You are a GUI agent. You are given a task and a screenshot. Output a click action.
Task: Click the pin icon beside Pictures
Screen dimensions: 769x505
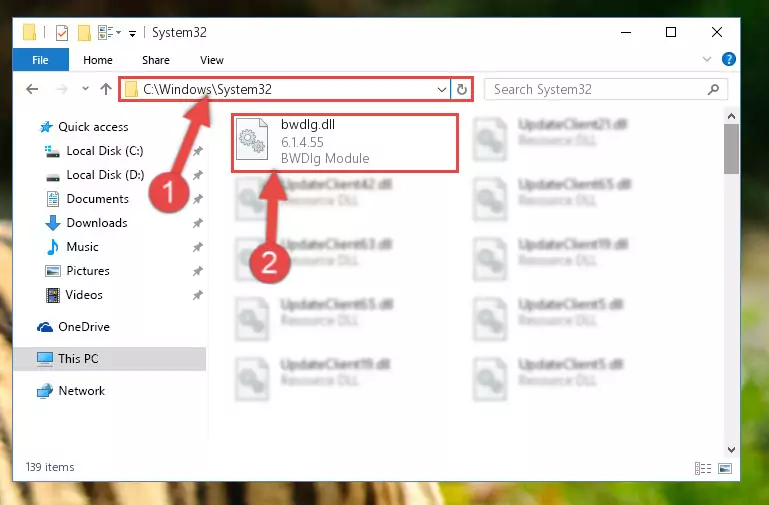(198, 272)
